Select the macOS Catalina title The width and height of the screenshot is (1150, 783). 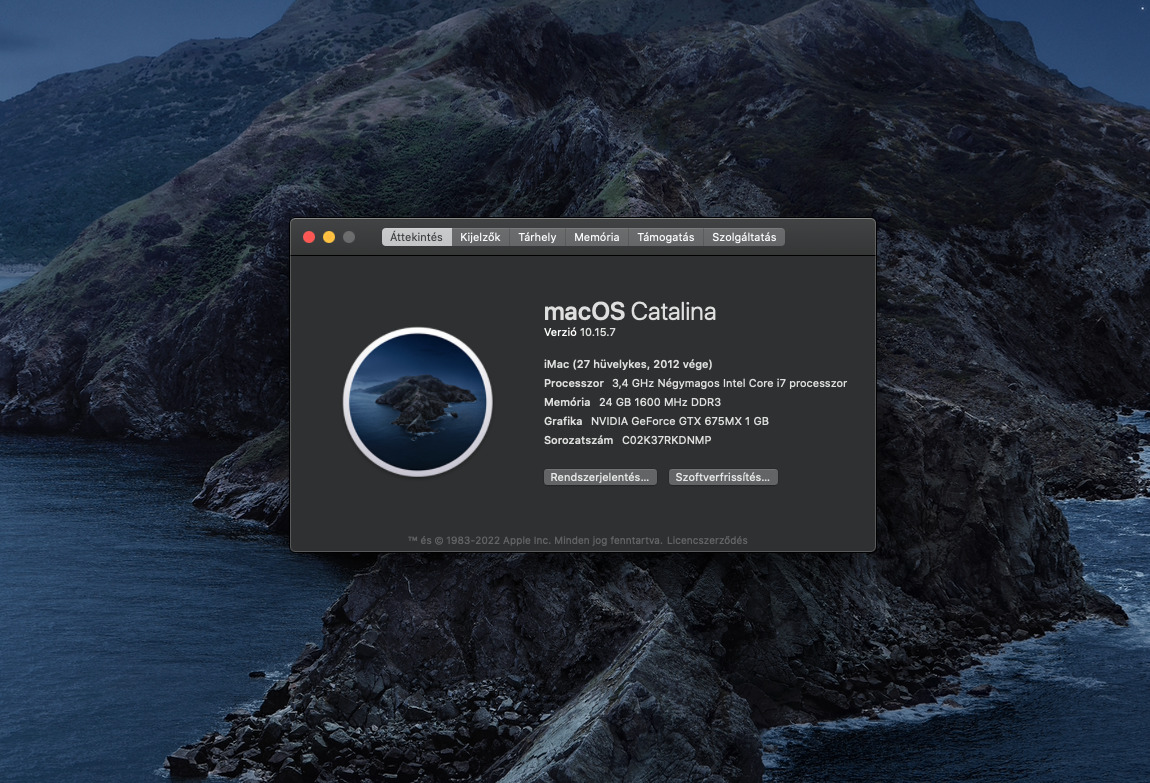click(x=629, y=312)
